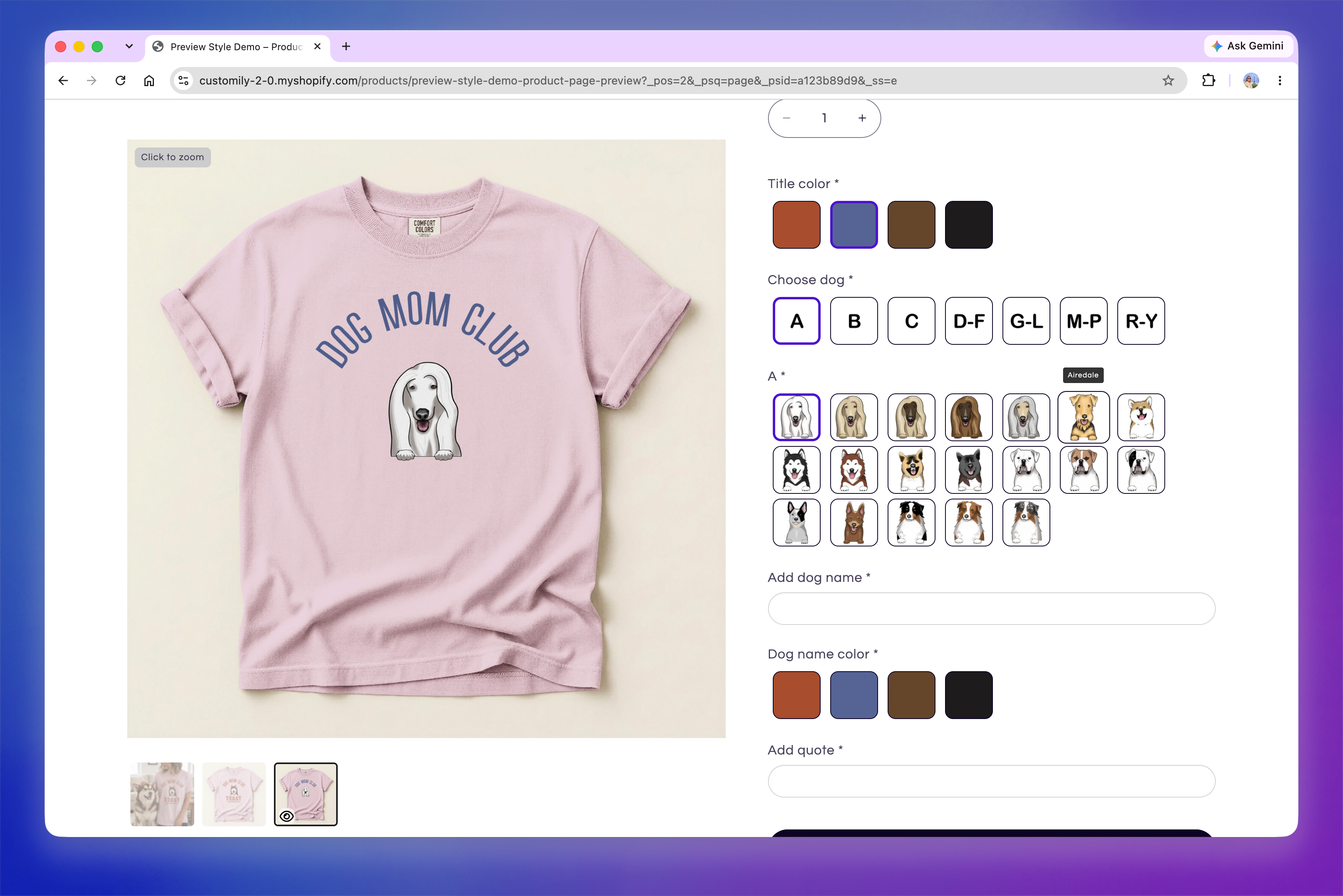The height and width of the screenshot is (896, 1343).
Task: Reload the current page
Action: click(120, 81)
